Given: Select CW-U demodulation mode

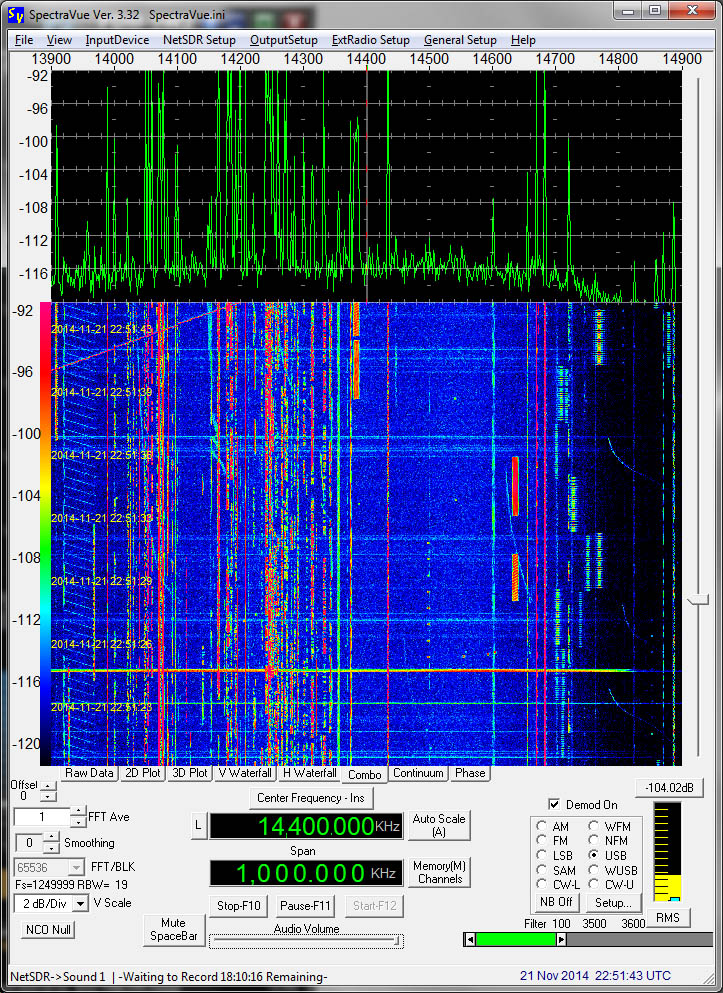Looking at the screenshot, I should coord(593,884).
